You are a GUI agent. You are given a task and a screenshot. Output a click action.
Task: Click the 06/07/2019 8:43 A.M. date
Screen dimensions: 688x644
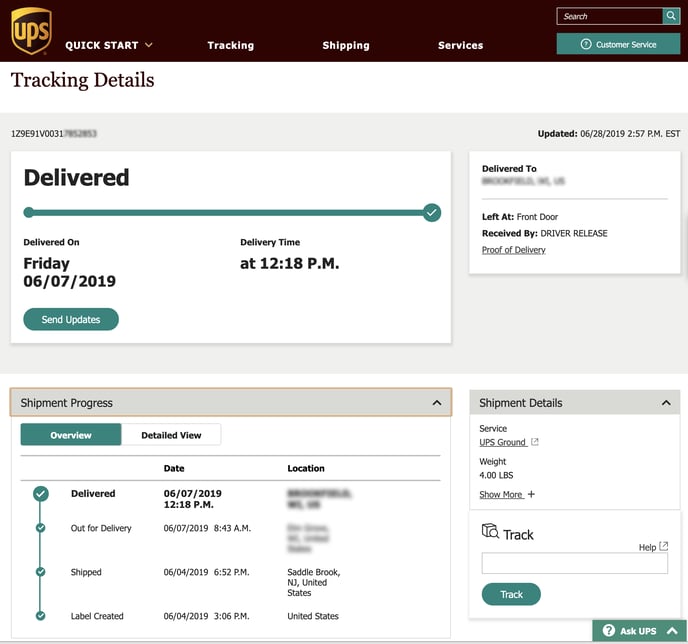pos(207,528)
